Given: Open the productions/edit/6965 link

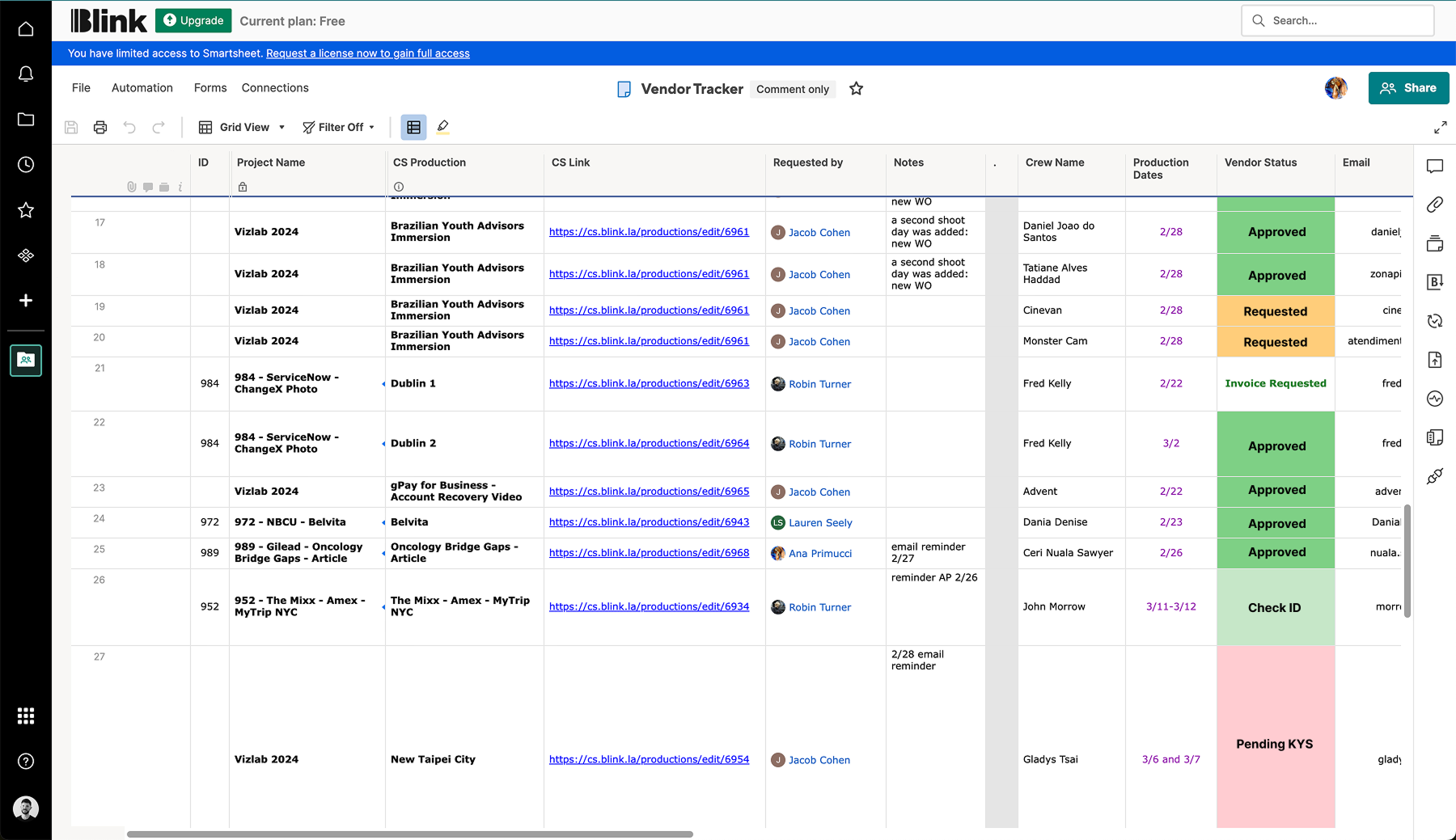Looking at the screenshot, I should (649, 491).
